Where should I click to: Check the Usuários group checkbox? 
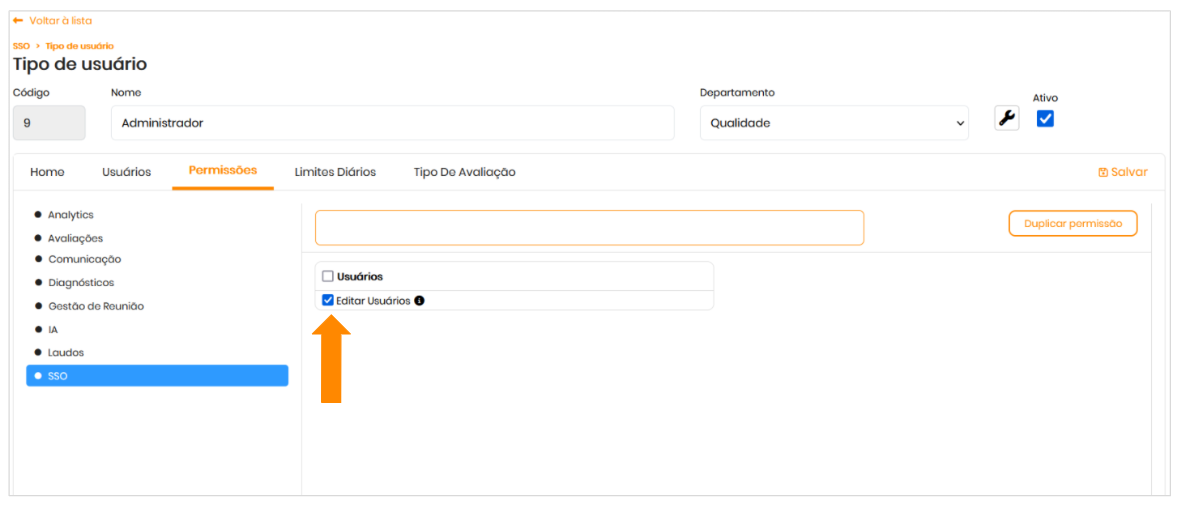tap(328, 276)
